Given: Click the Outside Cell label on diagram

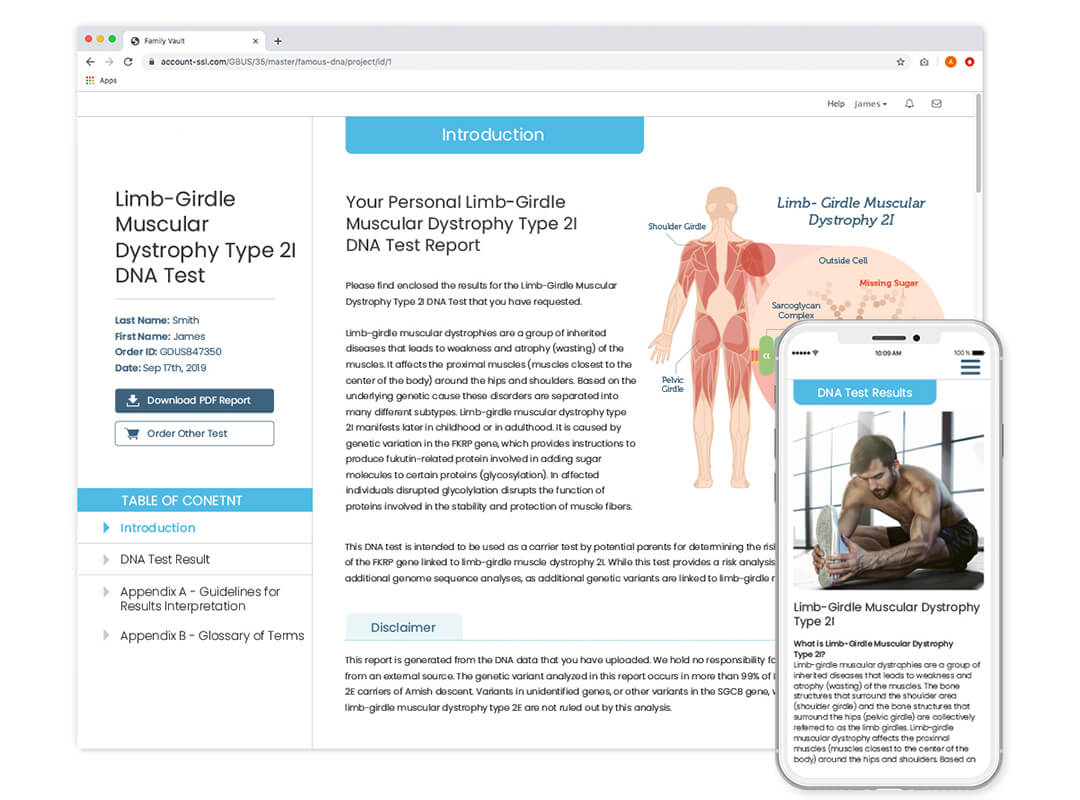Looking at the screenshot, I should click(843, 260).
